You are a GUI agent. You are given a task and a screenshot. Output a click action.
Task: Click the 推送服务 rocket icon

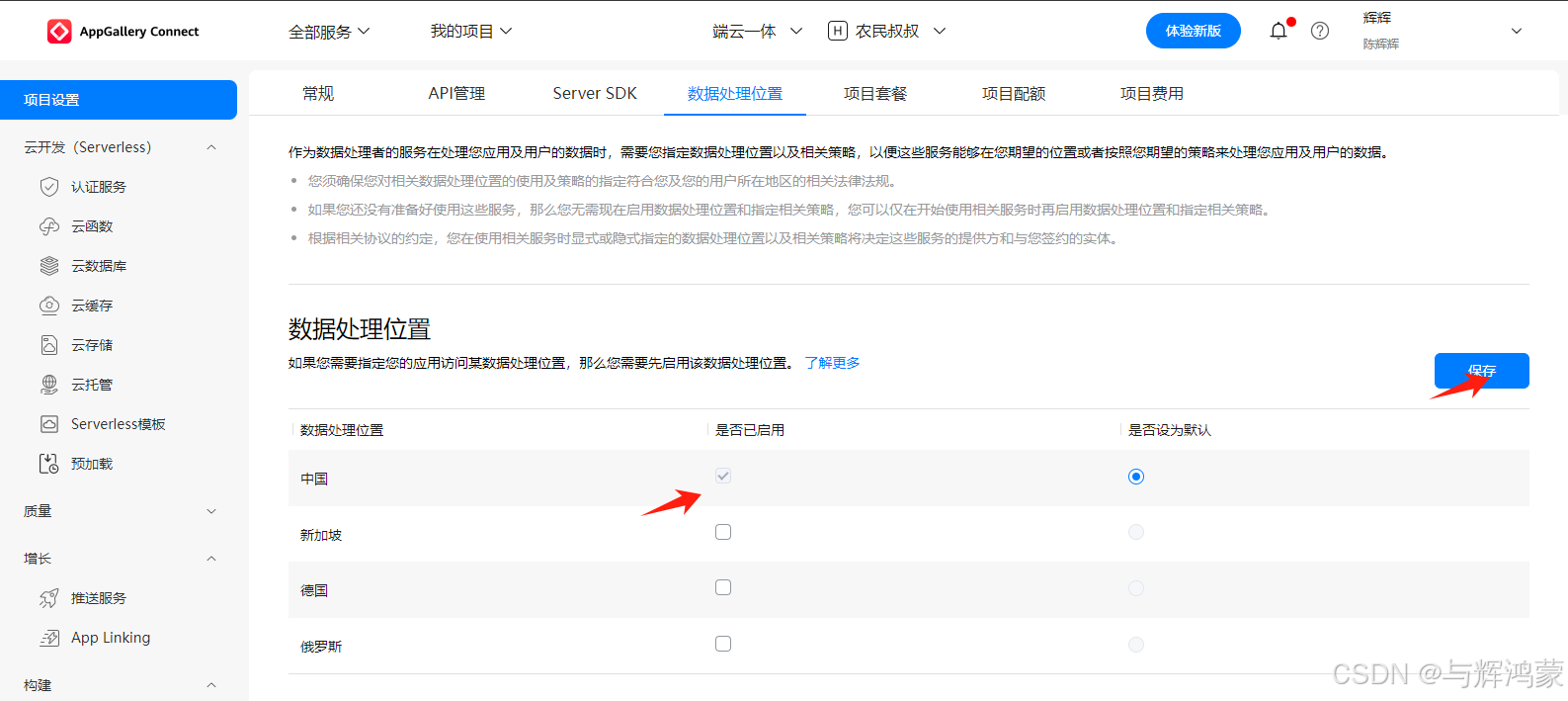tap(49, 598)
